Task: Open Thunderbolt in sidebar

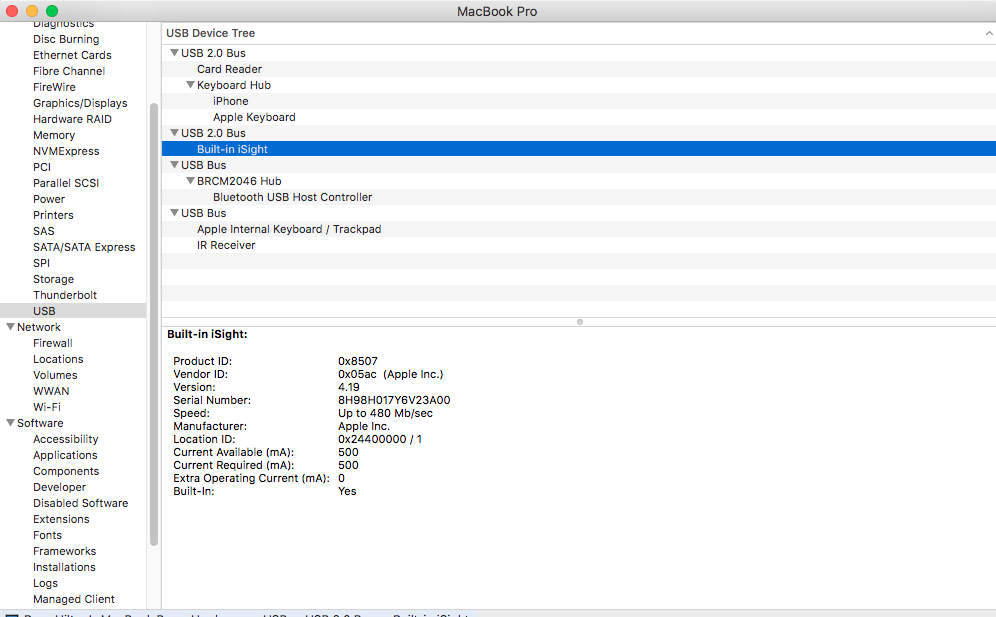Action: pos(65,295)
